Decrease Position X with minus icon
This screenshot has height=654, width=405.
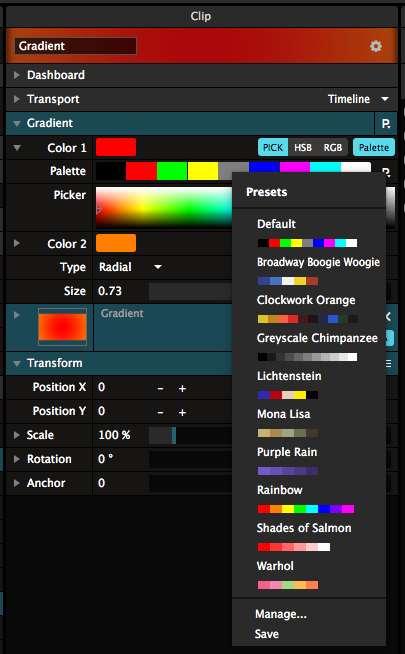point(160,388)
